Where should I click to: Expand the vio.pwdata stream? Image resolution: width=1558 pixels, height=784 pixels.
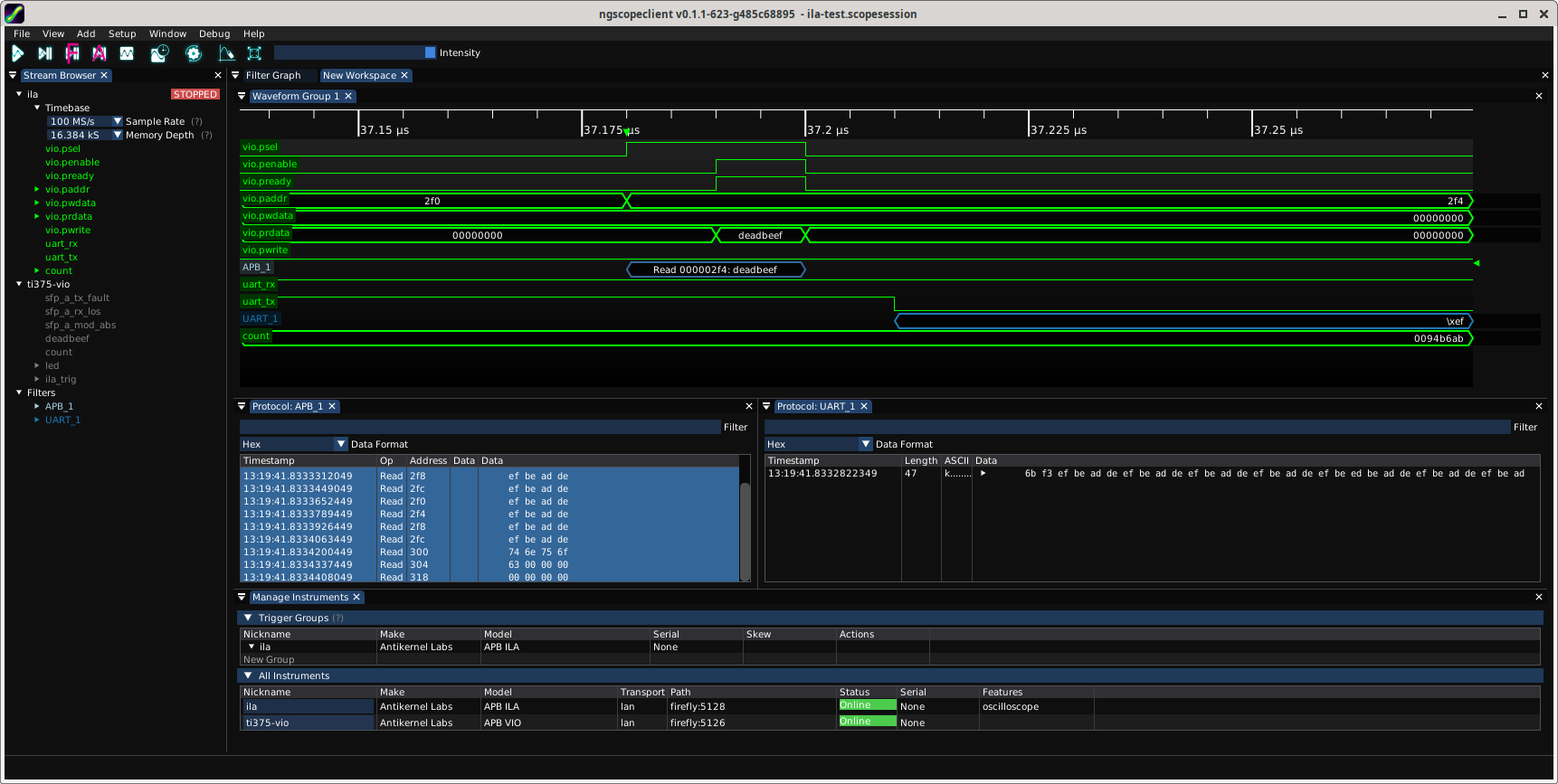pyautogui.click(x=37, y=203)
